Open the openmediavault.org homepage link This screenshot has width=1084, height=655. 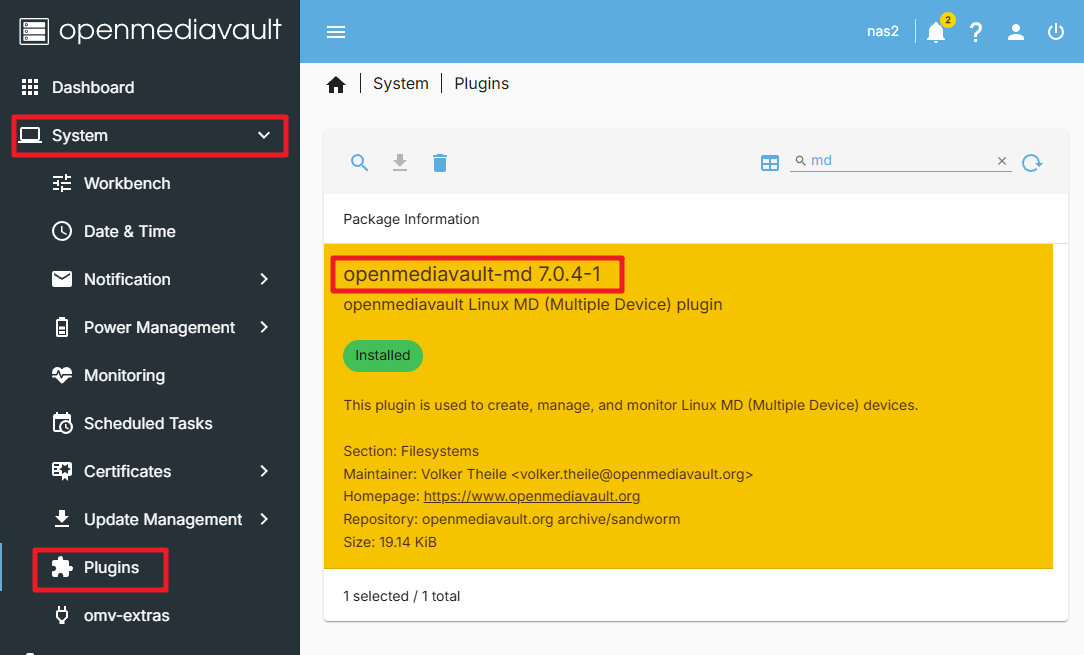click(532, 497)
